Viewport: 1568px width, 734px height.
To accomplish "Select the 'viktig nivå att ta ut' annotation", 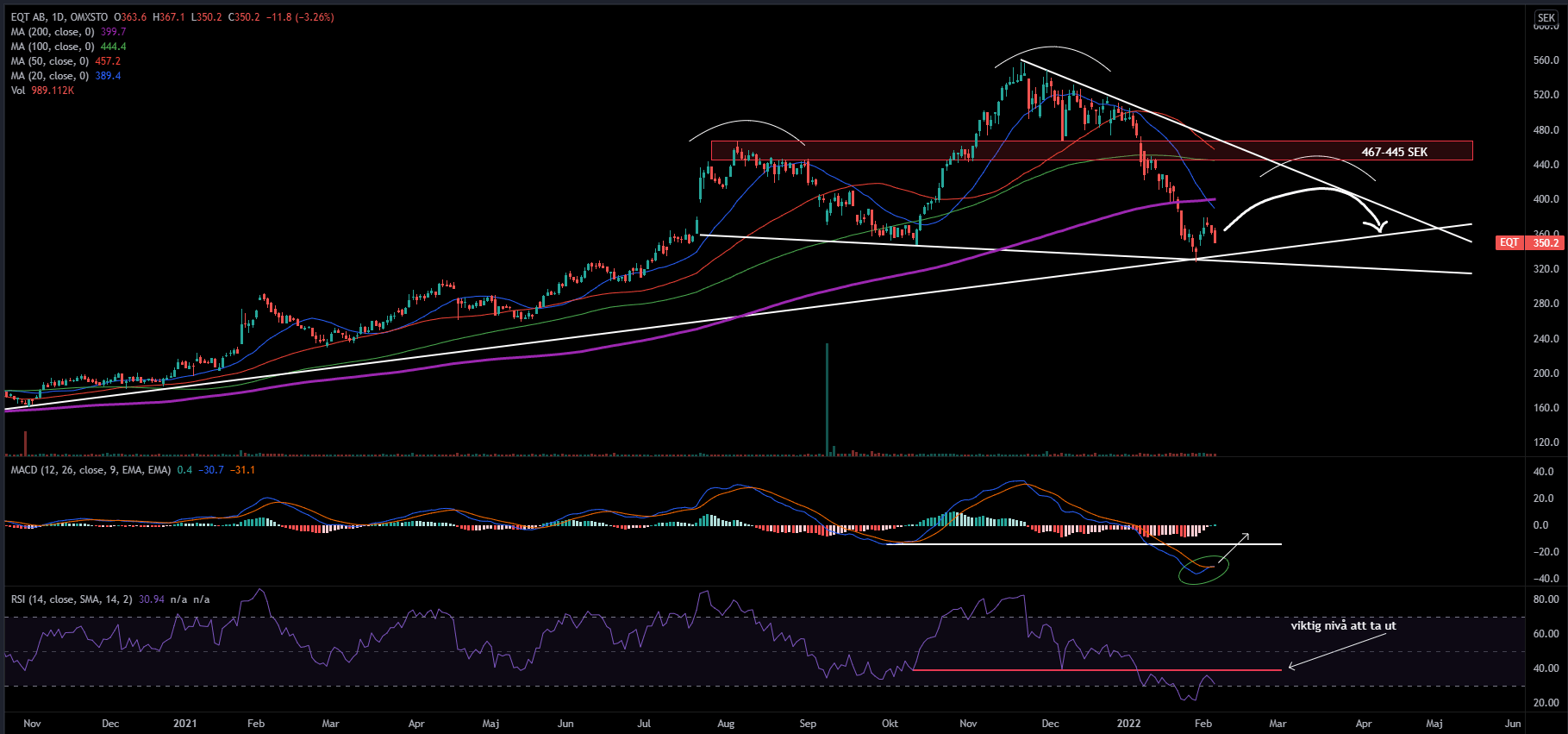I will click(x=1343, y=625).
